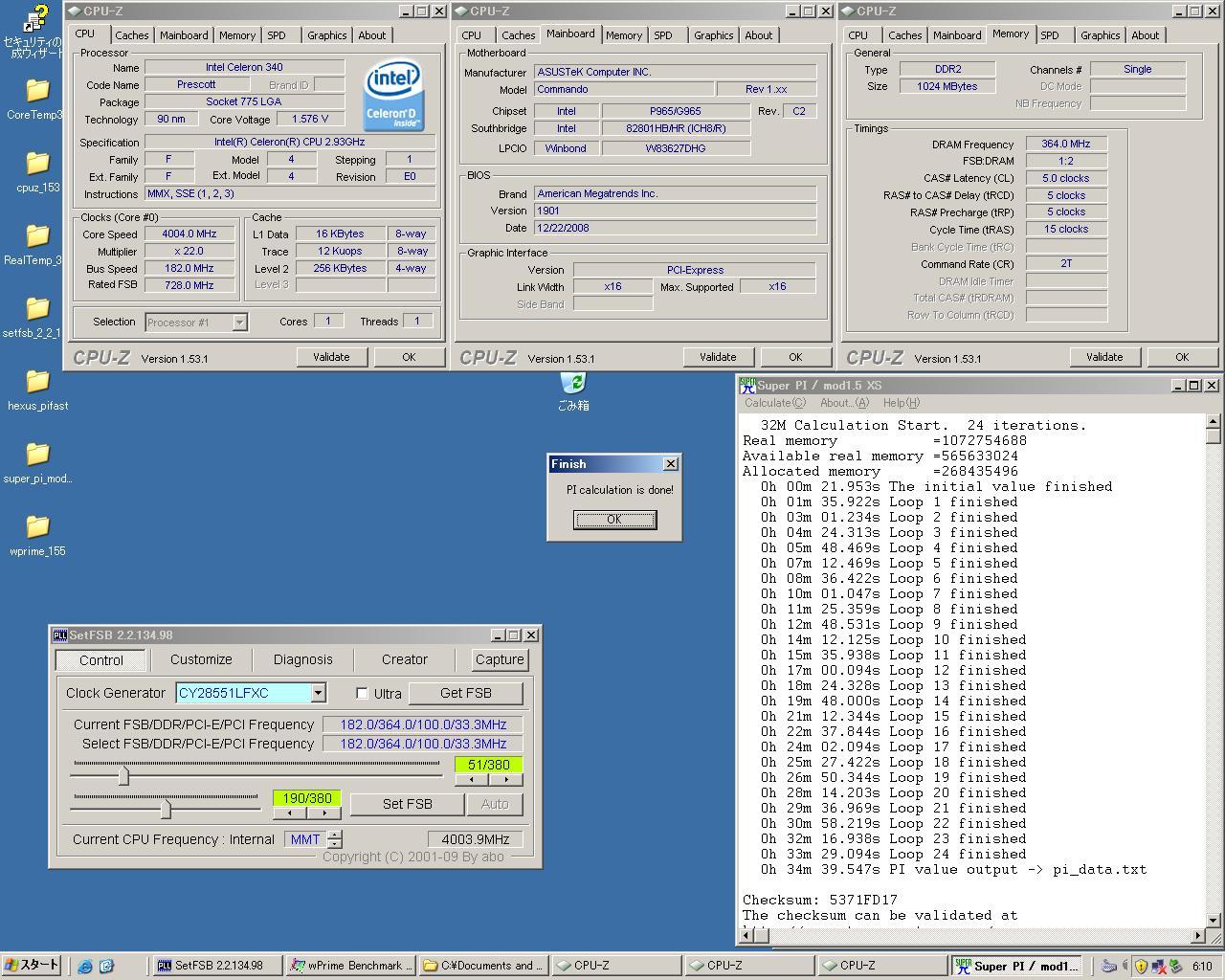Click the Start button on taskbar
The image size is (1225, 980).
click(32, 966)
